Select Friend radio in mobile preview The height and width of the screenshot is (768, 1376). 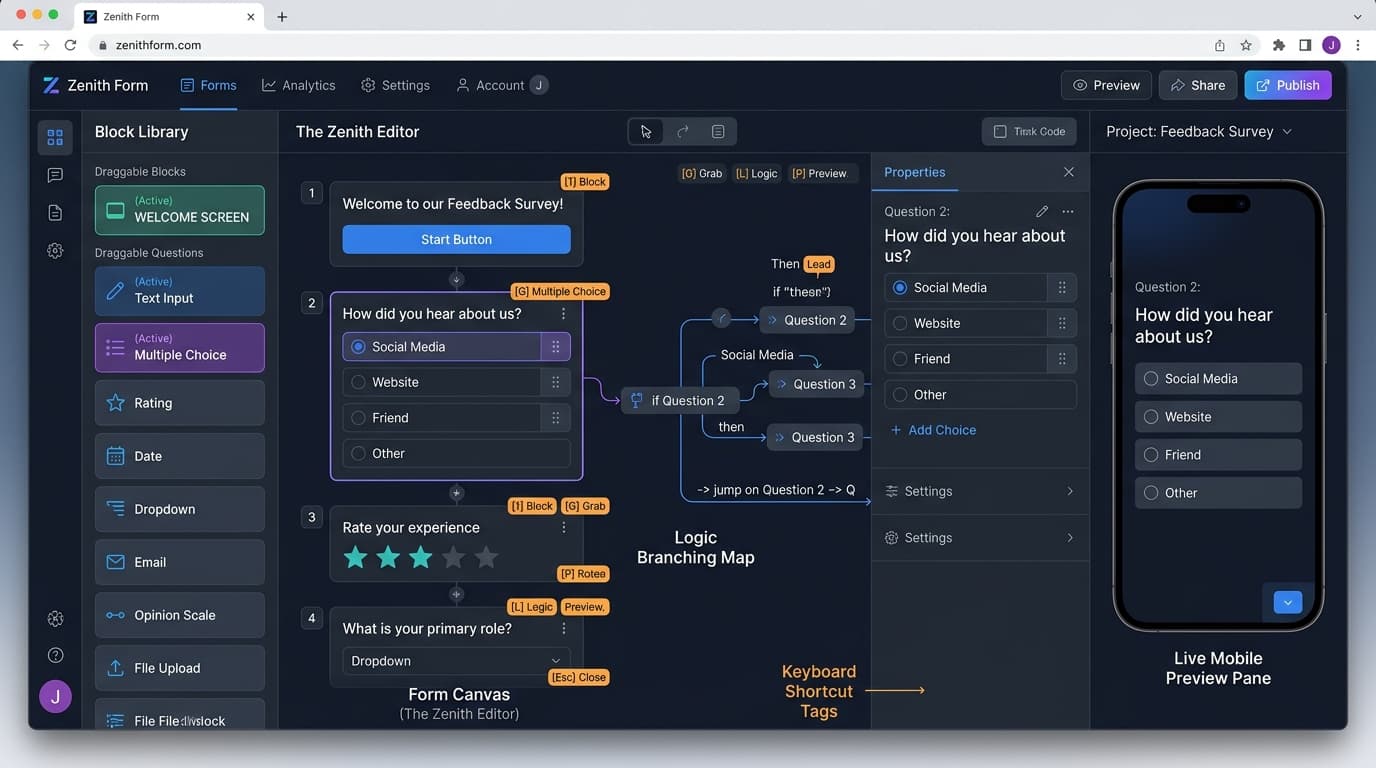tap(1151, 455)
